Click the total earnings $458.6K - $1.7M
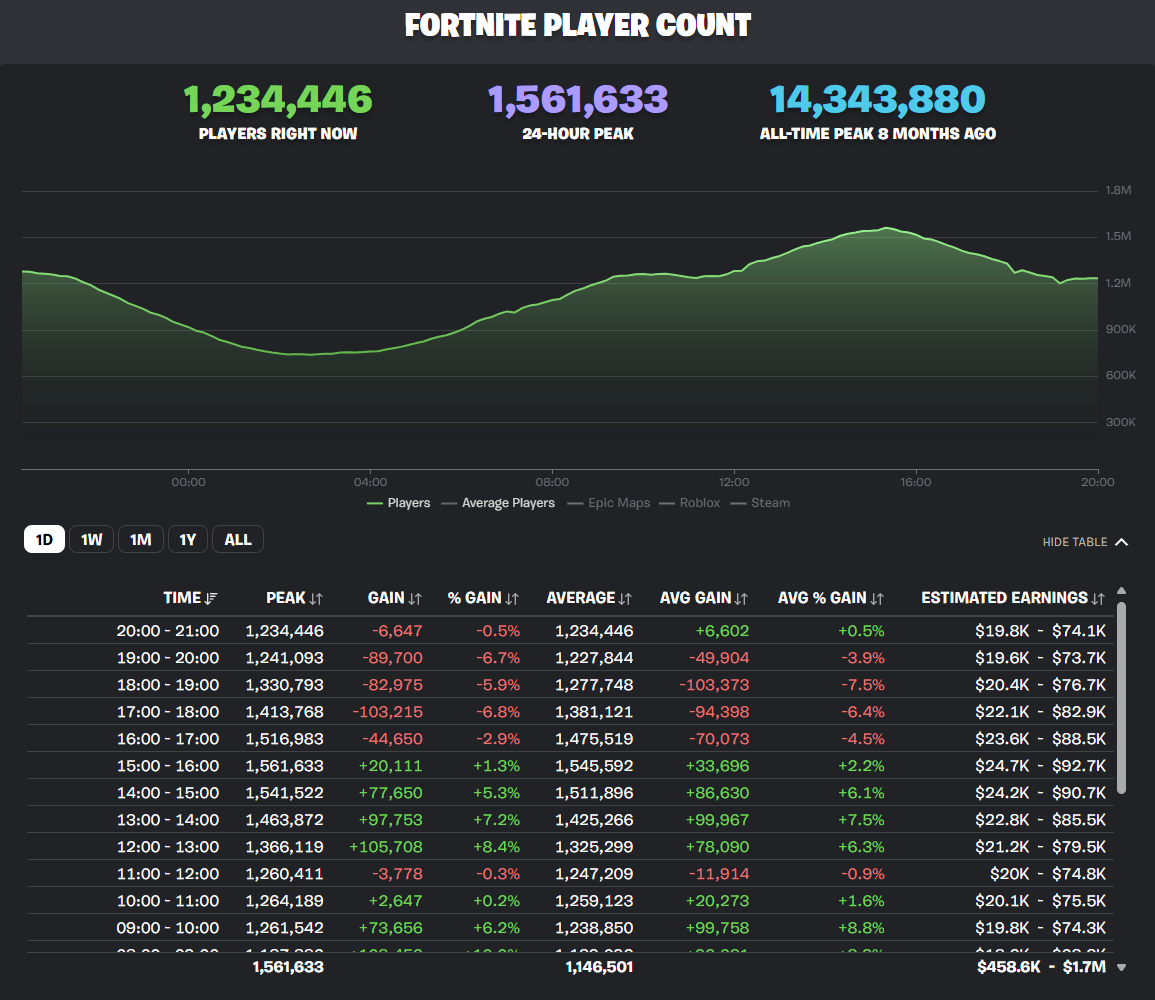 point(1042,968)
